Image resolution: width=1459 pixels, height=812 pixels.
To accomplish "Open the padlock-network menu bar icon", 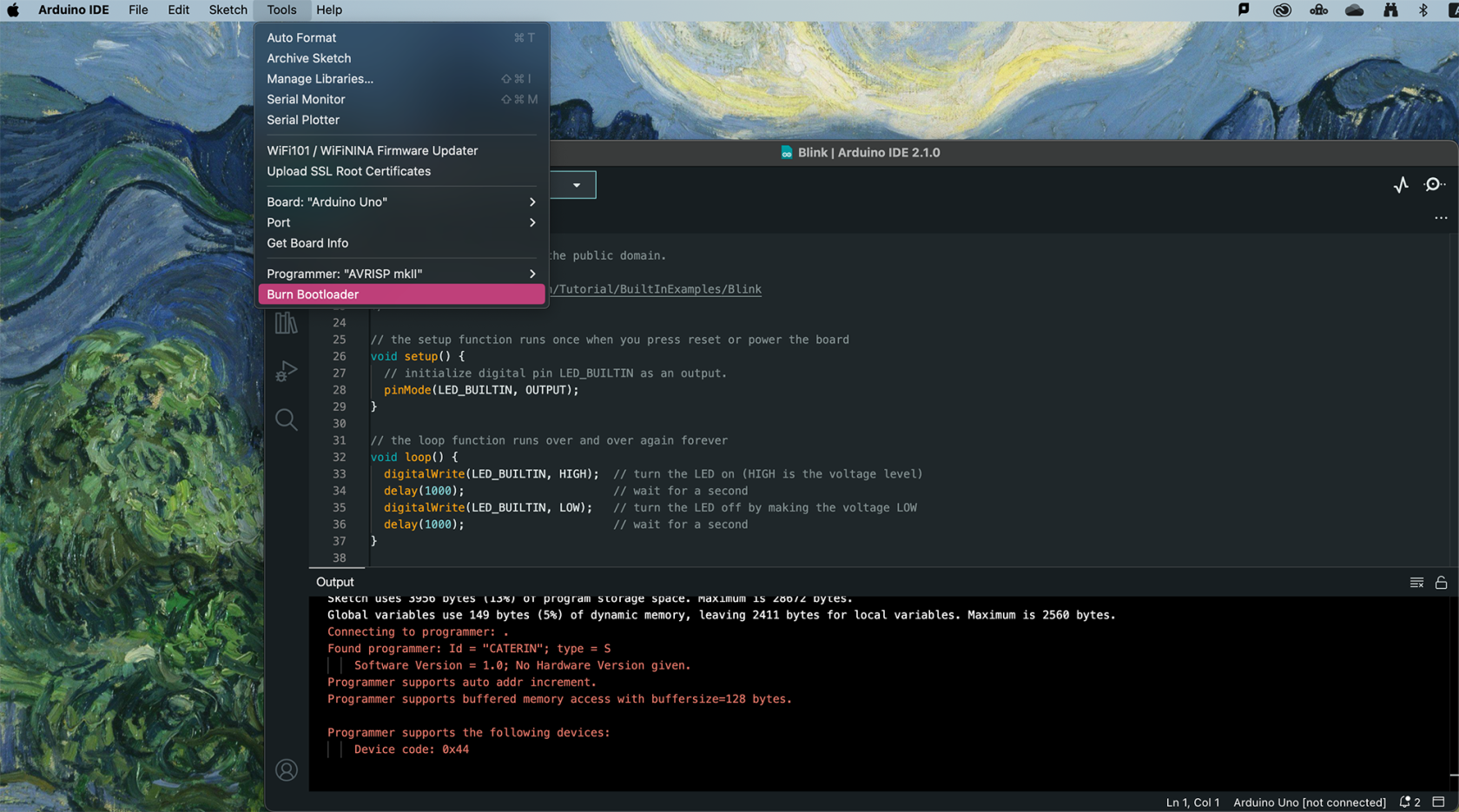I will pos(1318,10).
